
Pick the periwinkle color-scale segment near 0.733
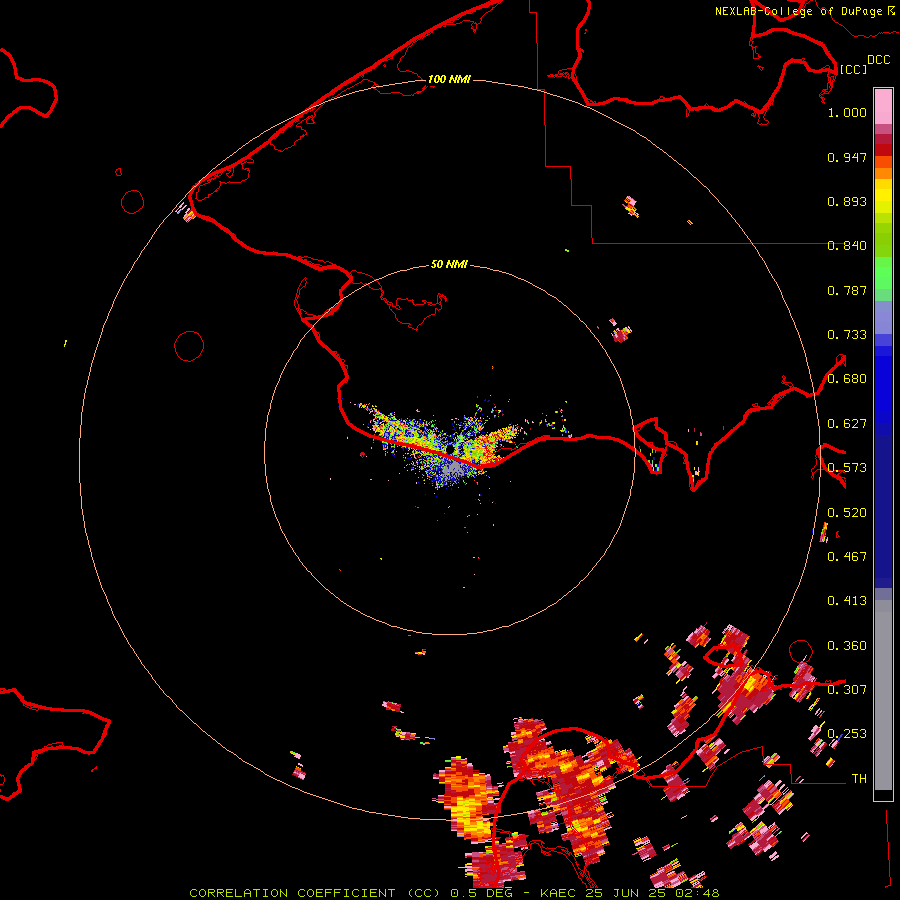883,318
